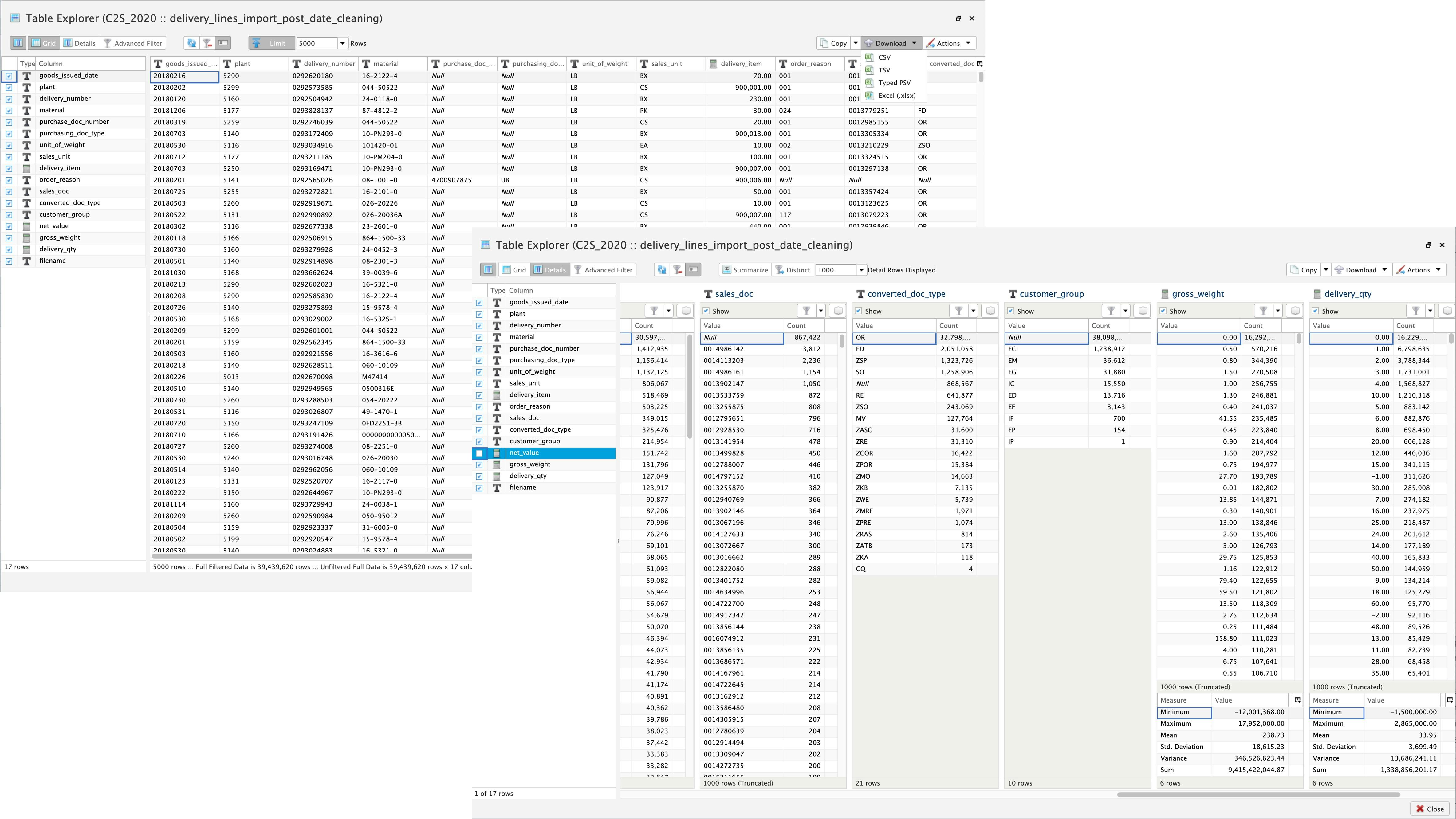Remove the active filter using the funnel icon

pyautogui.click(x=207, y=43)
